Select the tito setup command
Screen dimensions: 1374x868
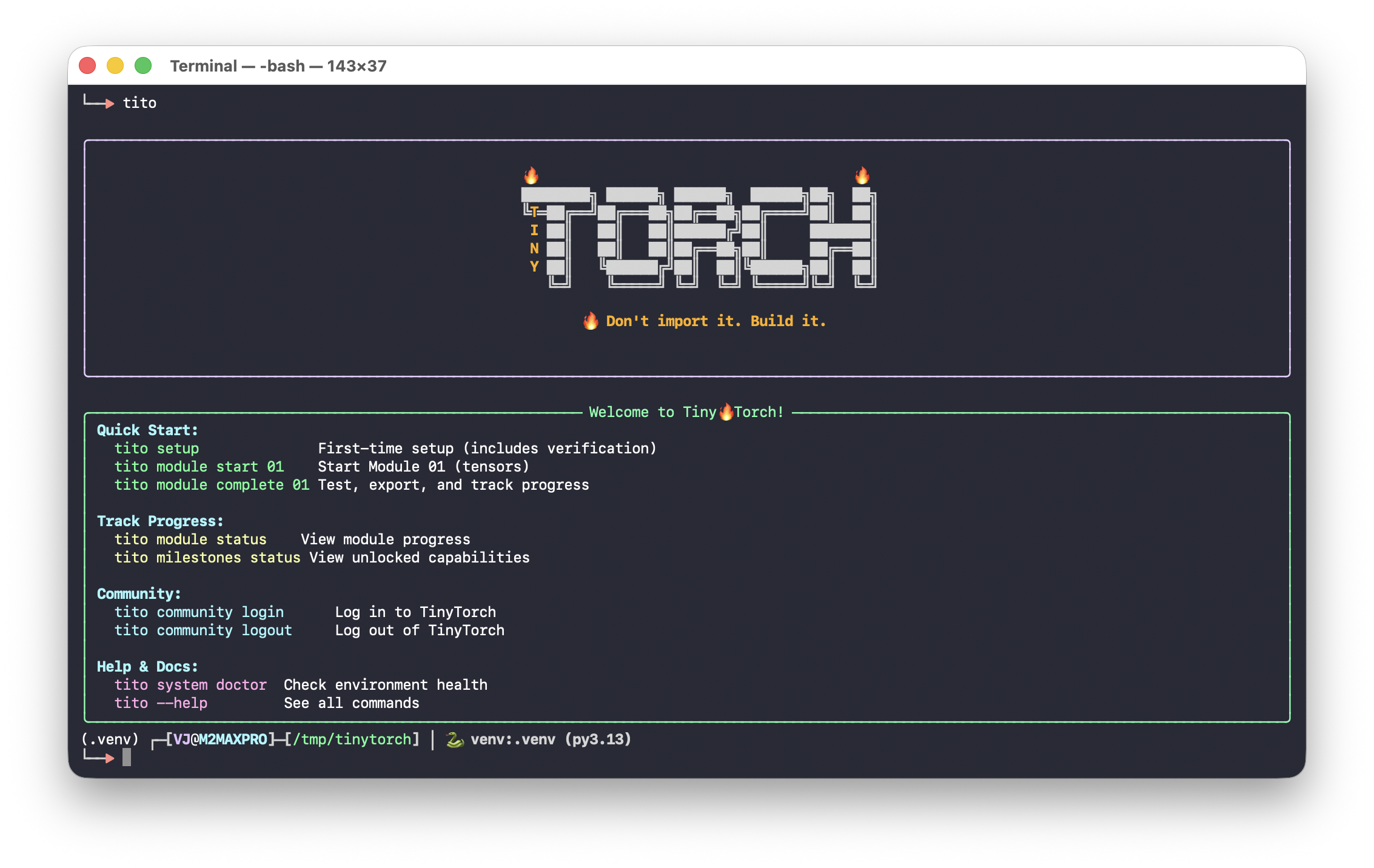tap(156, 448)
